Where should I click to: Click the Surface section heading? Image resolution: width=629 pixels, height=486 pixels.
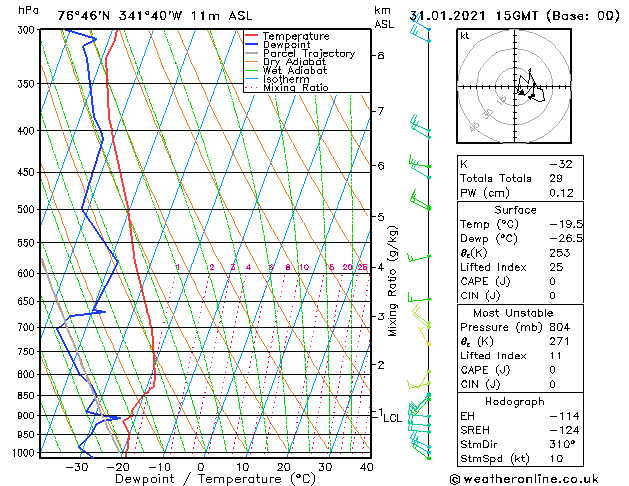click(x=515, y=210)
